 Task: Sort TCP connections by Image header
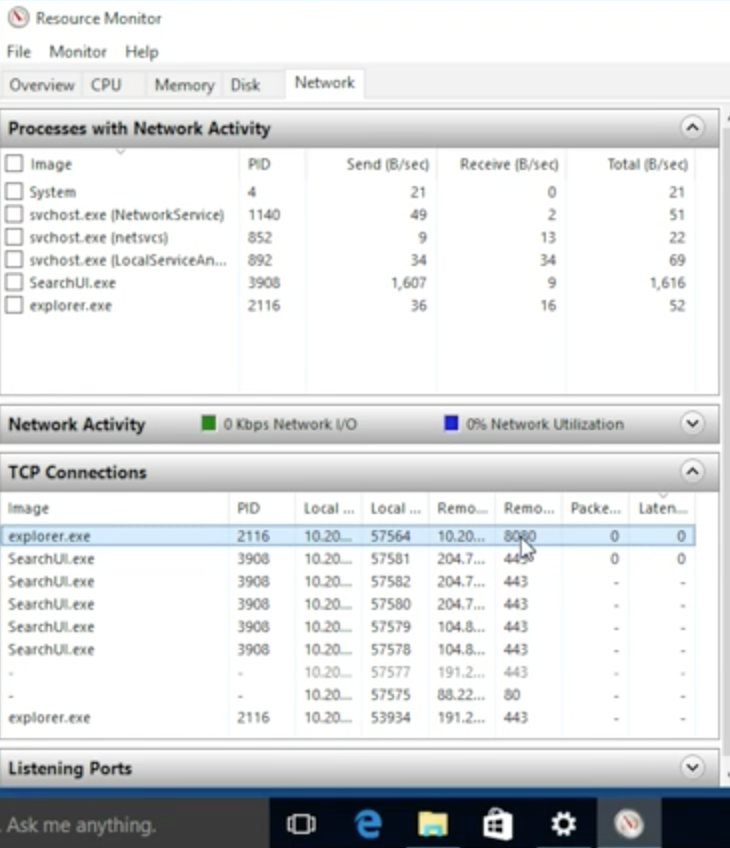tap(115, 508)
